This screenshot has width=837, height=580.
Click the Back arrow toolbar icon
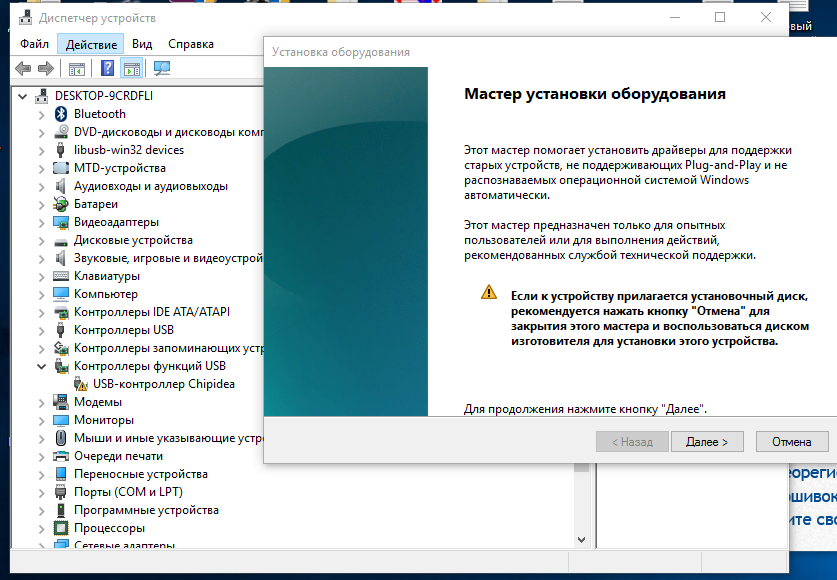(23, 69)
